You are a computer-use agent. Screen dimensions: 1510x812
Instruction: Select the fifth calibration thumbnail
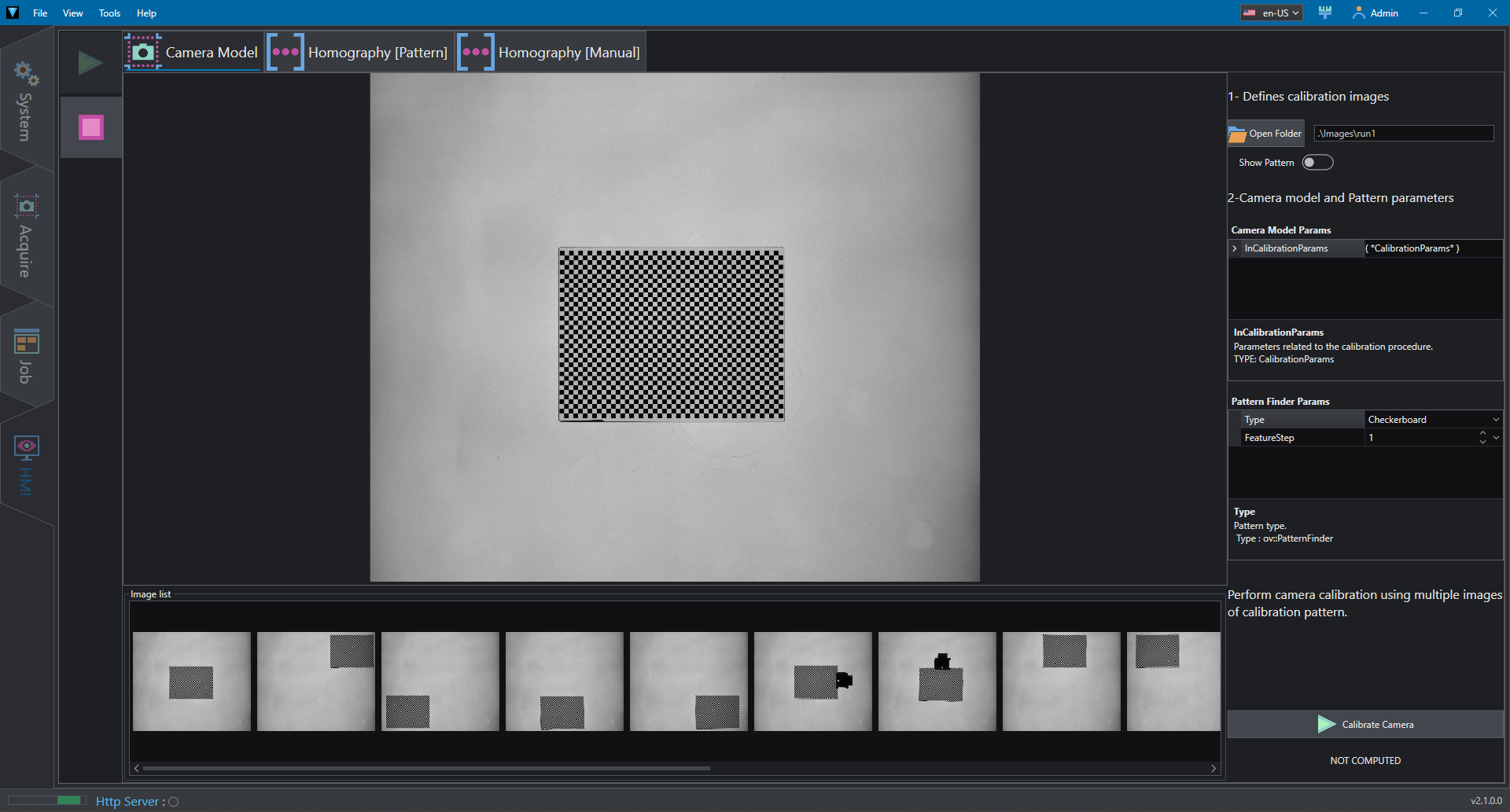tap(689, 682)
